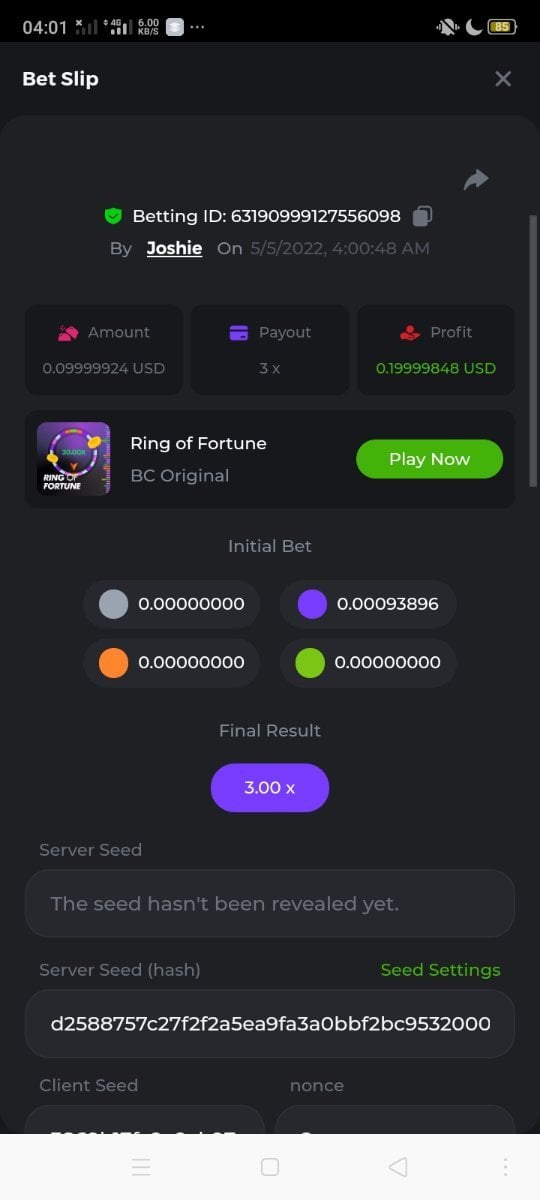Close the Bet Slip panel
540x1200 pixels.
pyautogui.click(x=503, y=78)
